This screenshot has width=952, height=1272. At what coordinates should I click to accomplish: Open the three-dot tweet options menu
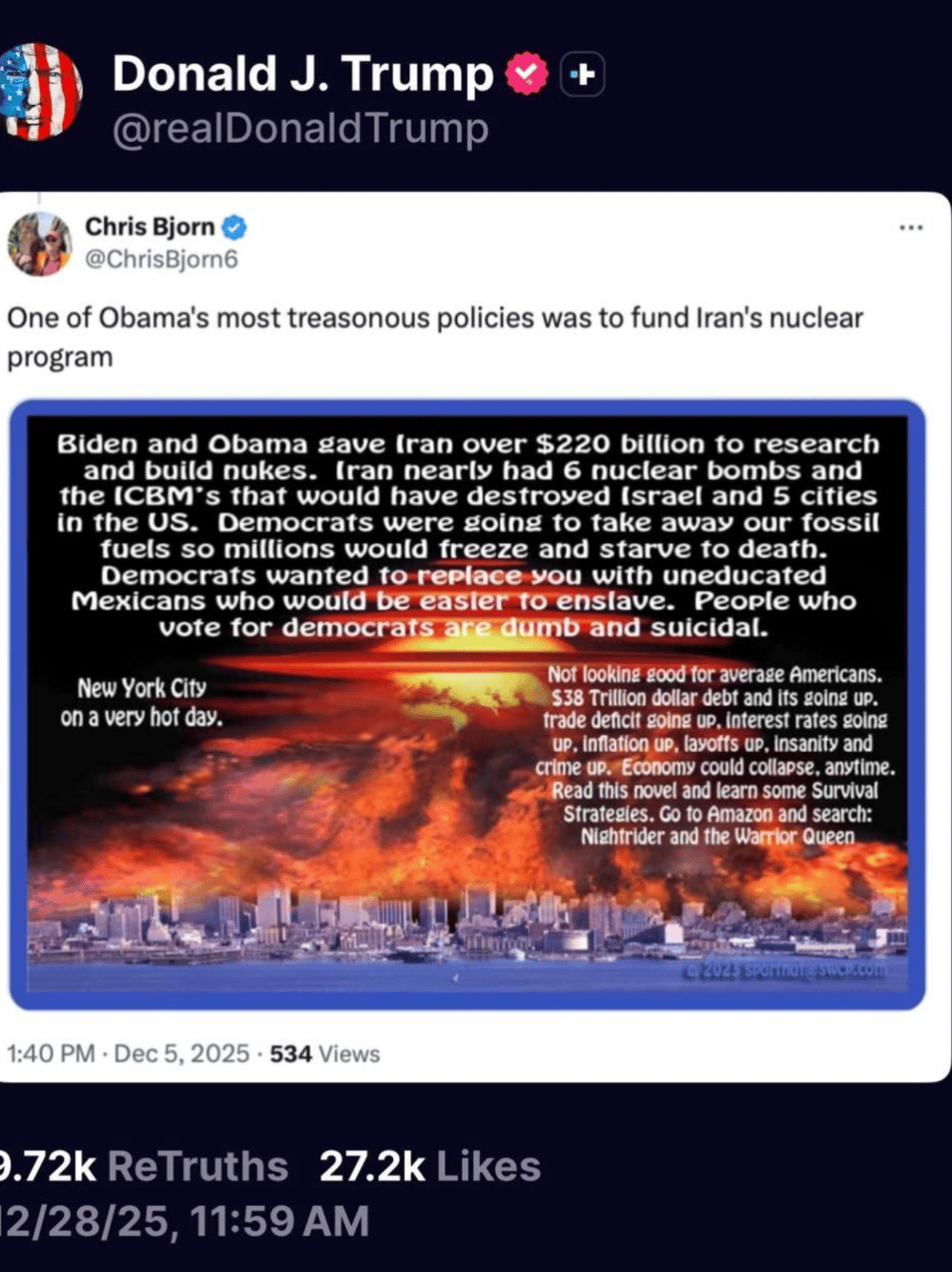pyautogui.click(x=911, y=227)
